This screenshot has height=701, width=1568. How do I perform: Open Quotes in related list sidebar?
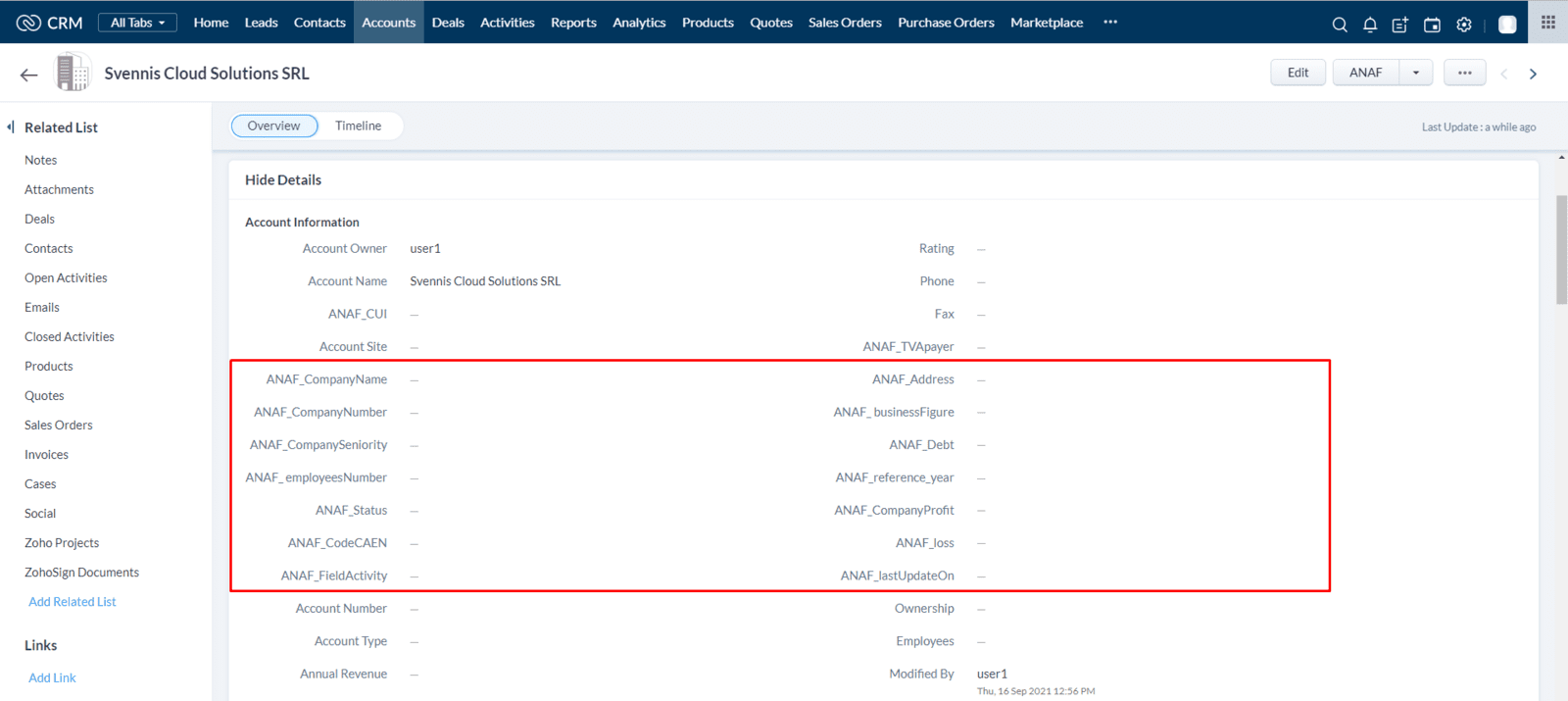(44, 395)
